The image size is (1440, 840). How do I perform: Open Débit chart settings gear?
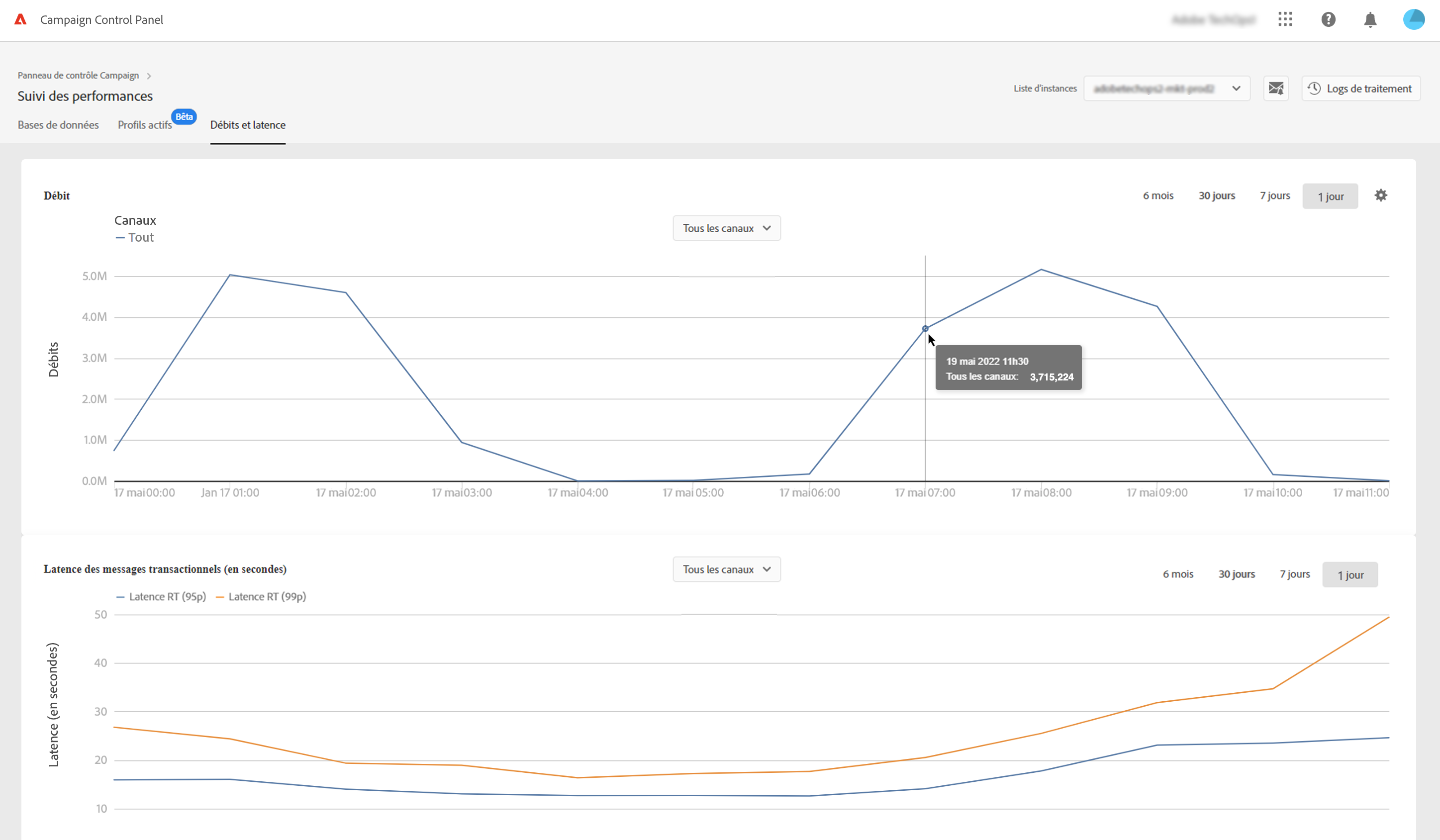(1381, 195)
